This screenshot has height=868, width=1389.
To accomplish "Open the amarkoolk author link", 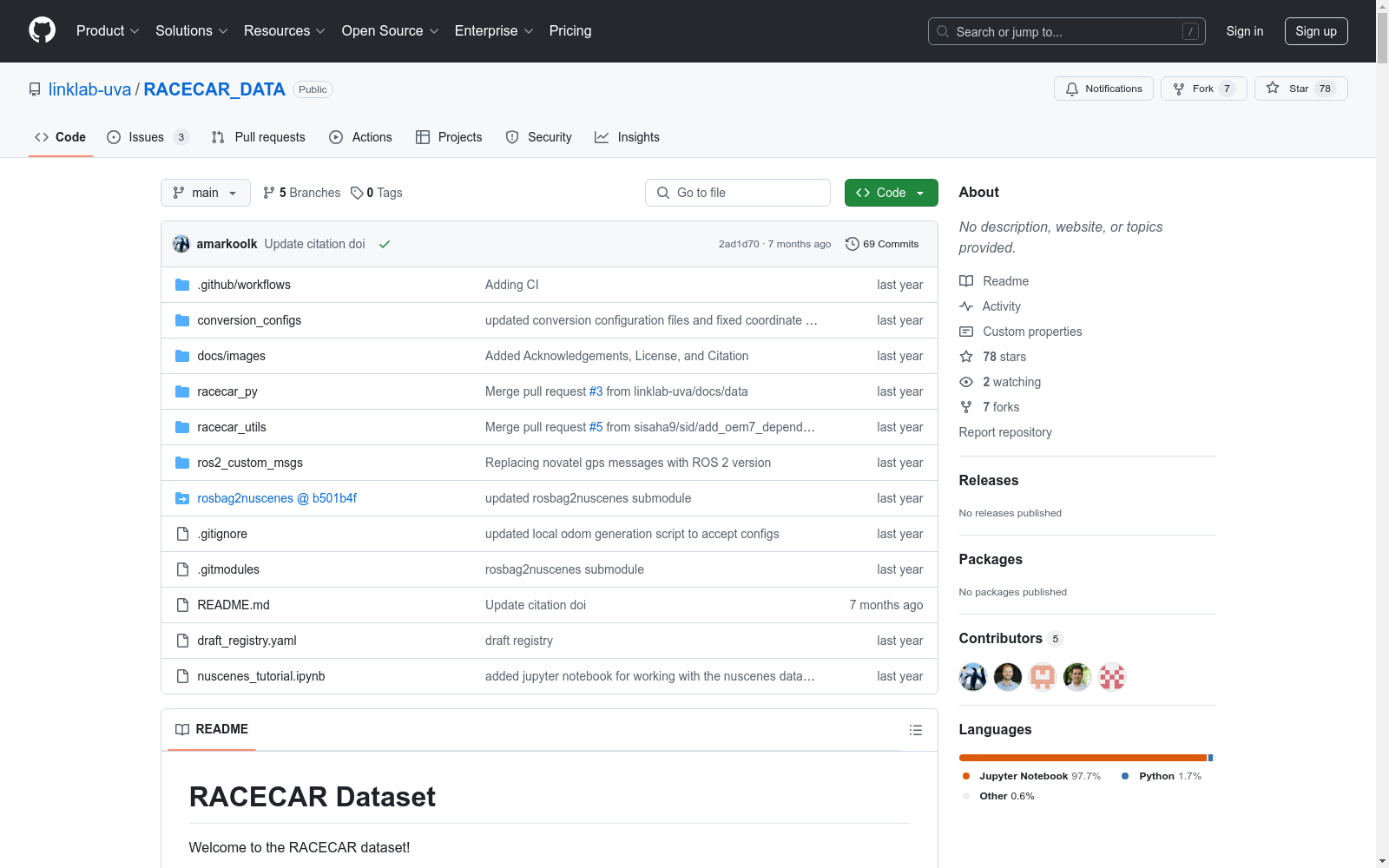I will coord(227,244).
